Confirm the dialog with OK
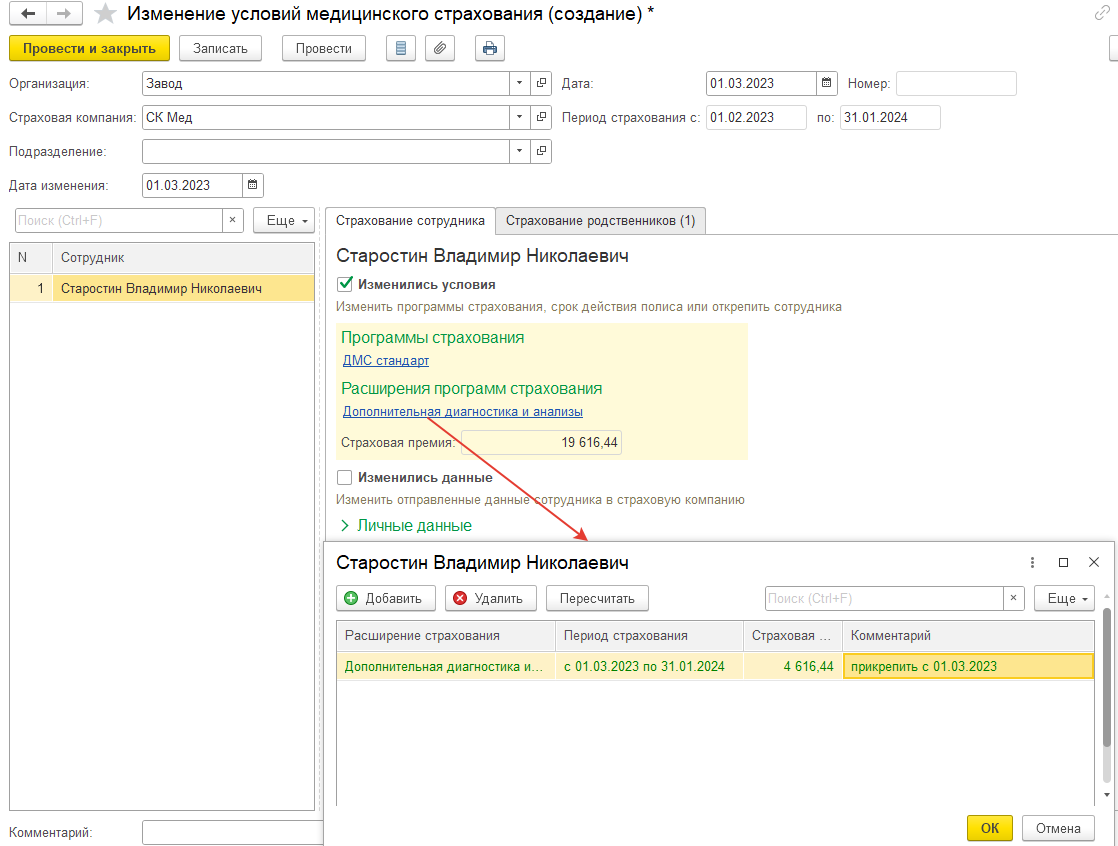Viewport: 1118px width, 846px height. (x=990, y=828)
